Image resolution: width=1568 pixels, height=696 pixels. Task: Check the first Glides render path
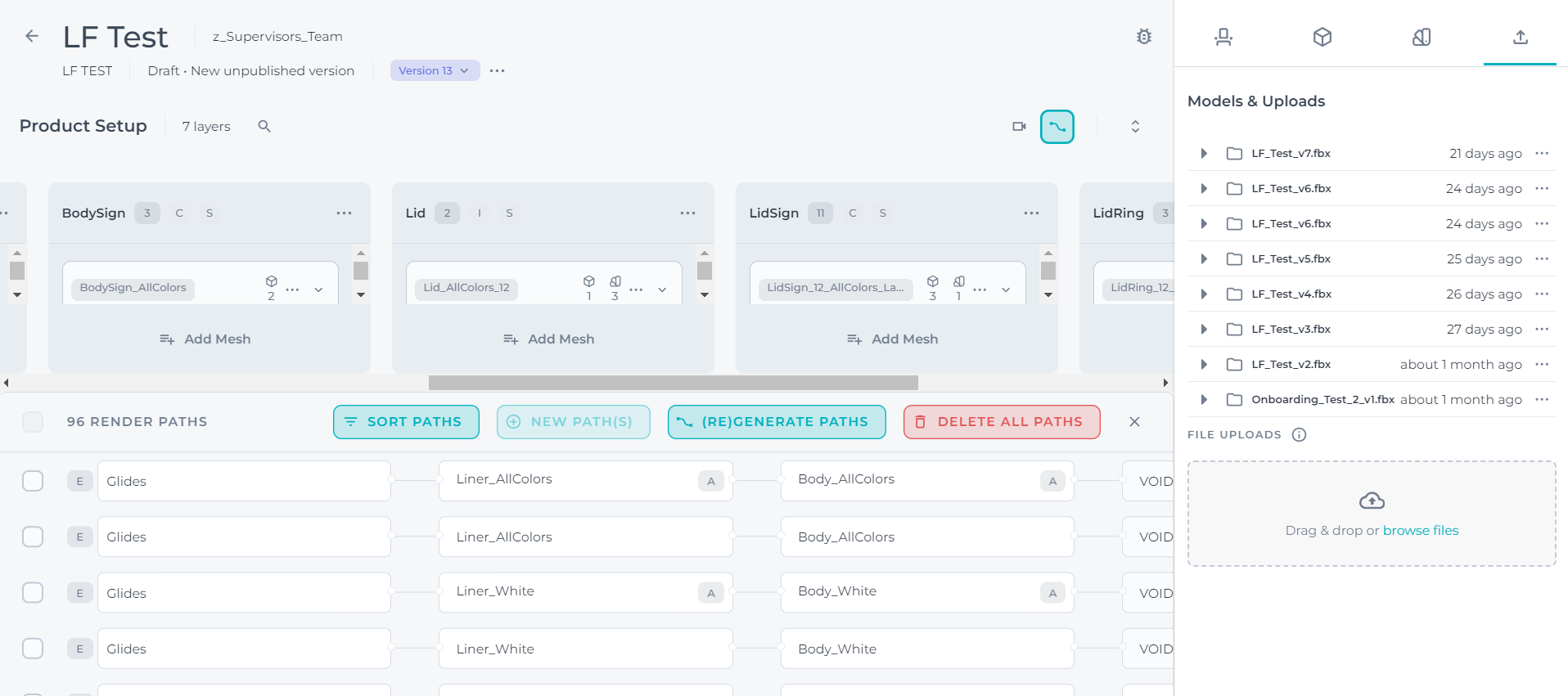[33, 481]
